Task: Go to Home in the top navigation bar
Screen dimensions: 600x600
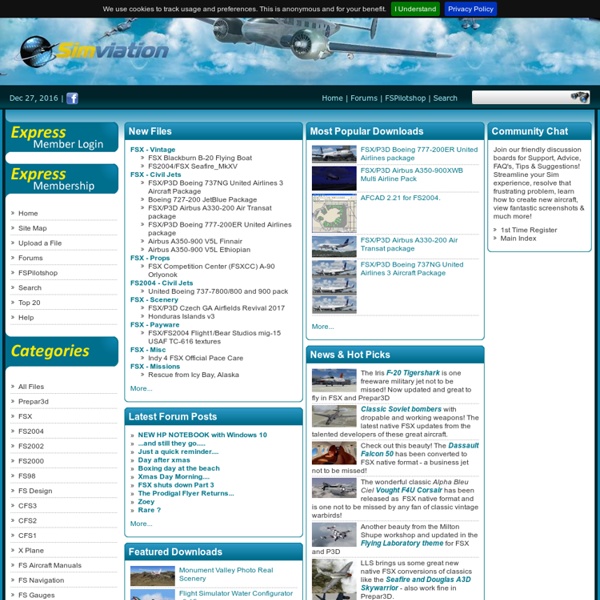Action: point(332,98)
